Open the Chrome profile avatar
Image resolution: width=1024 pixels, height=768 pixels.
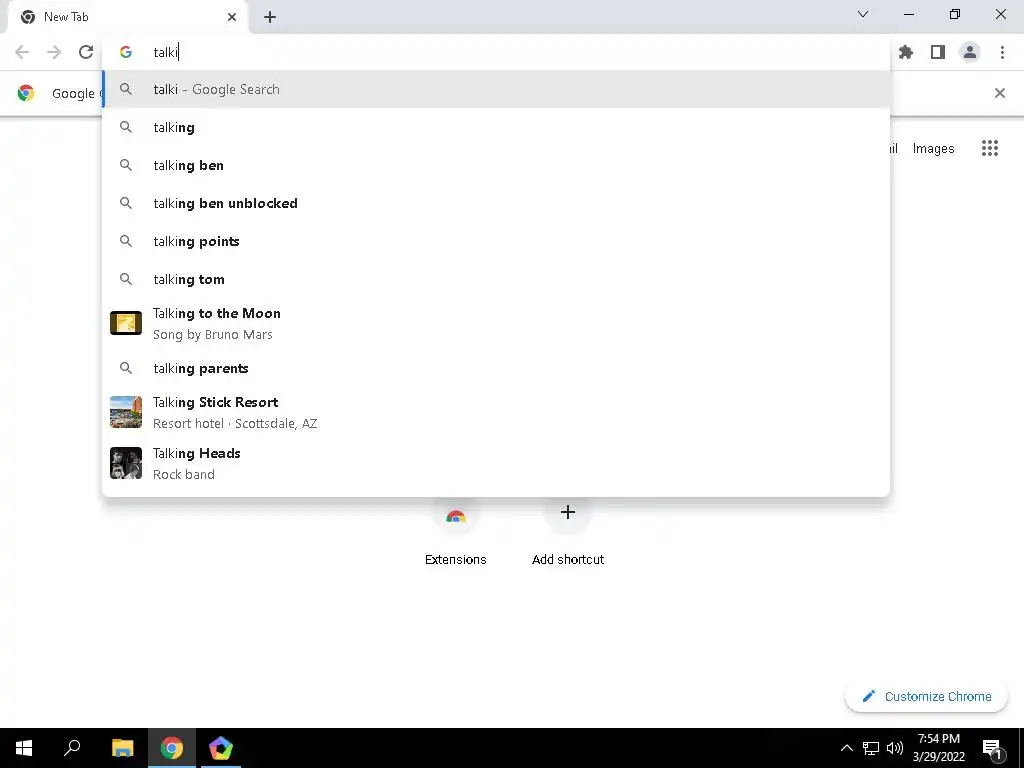[970, 52]
